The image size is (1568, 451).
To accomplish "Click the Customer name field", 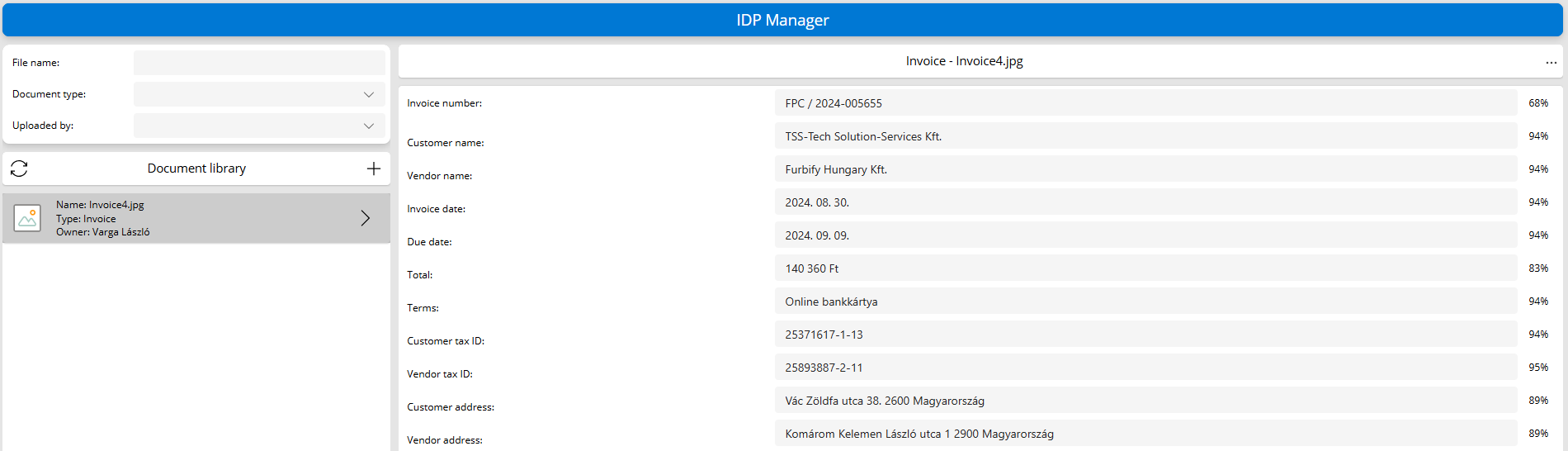I will click(1145, 136).
